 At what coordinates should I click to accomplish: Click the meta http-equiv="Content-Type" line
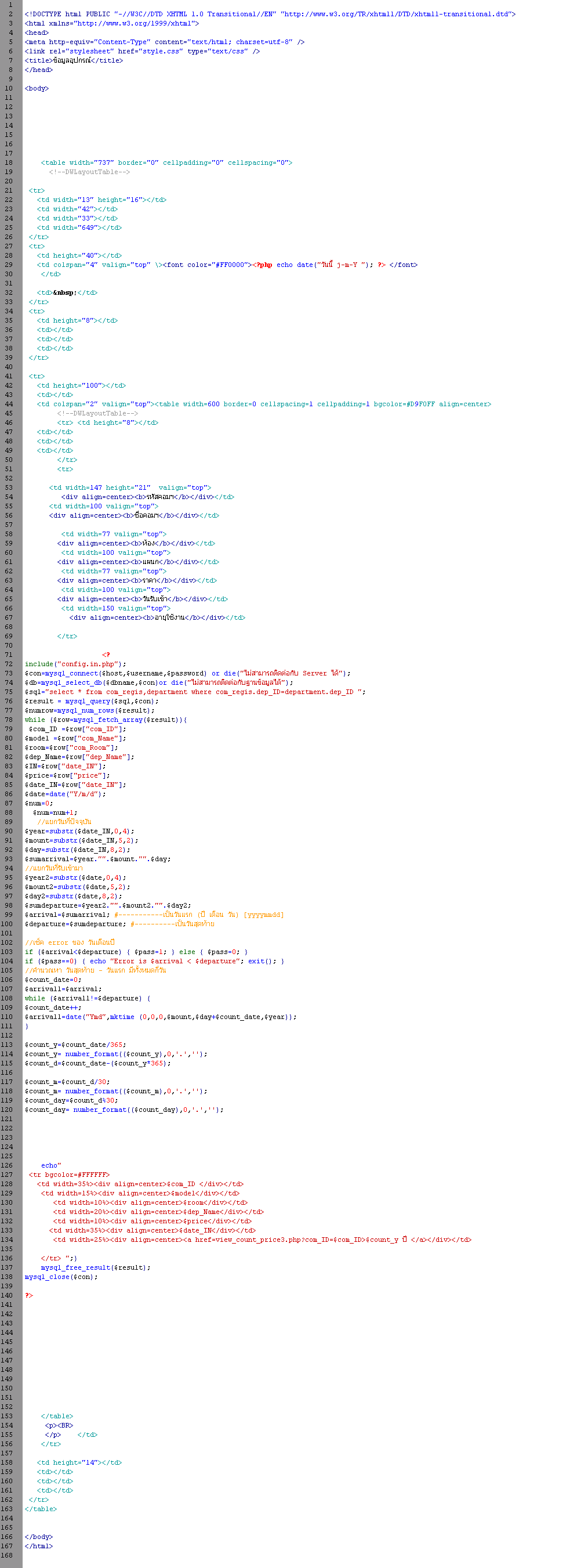165,42
